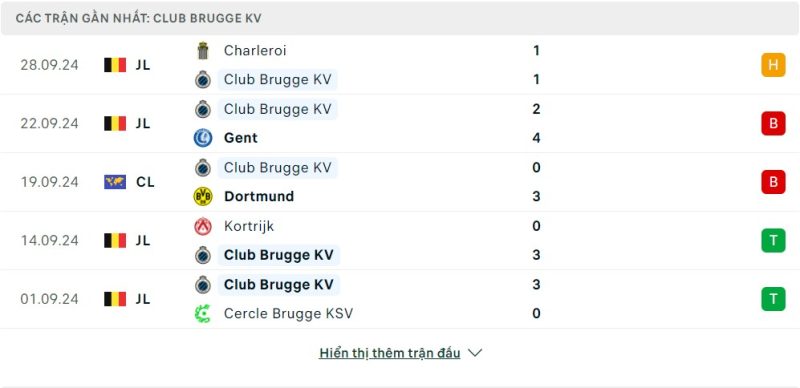The width and height of the screenshot is (800, 388).
Task: Click the CL competition label
Action: pyautogui.click(x=145, y=182)
